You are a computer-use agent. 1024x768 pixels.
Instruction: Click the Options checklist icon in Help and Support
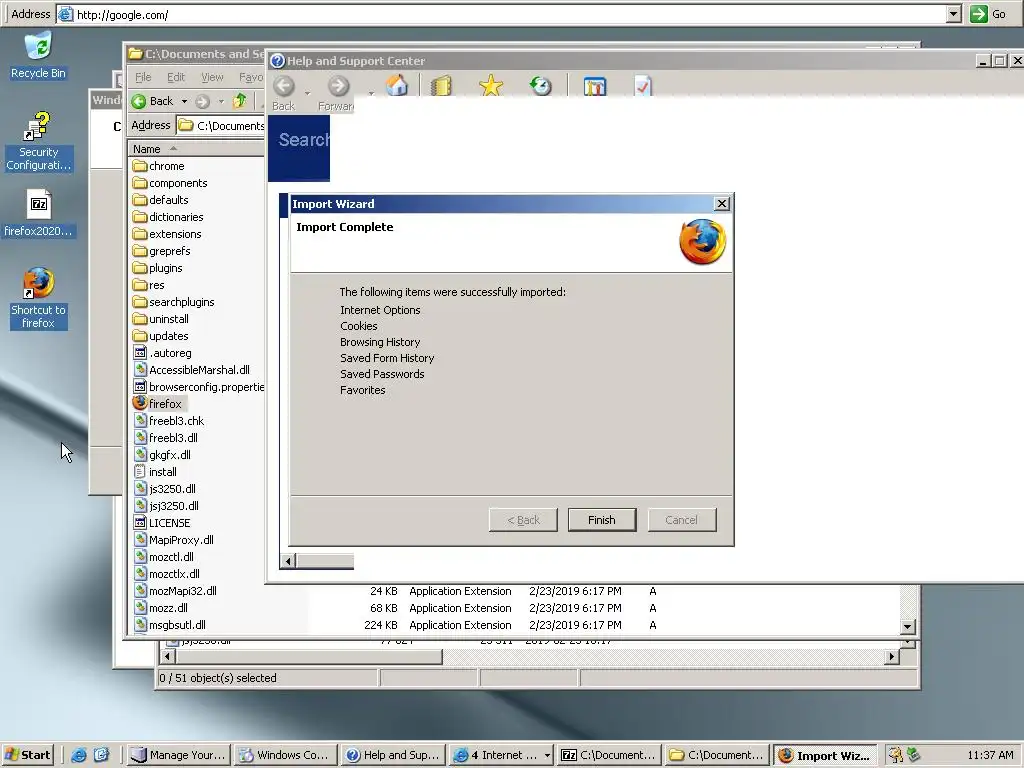click(x=643, y=86)
